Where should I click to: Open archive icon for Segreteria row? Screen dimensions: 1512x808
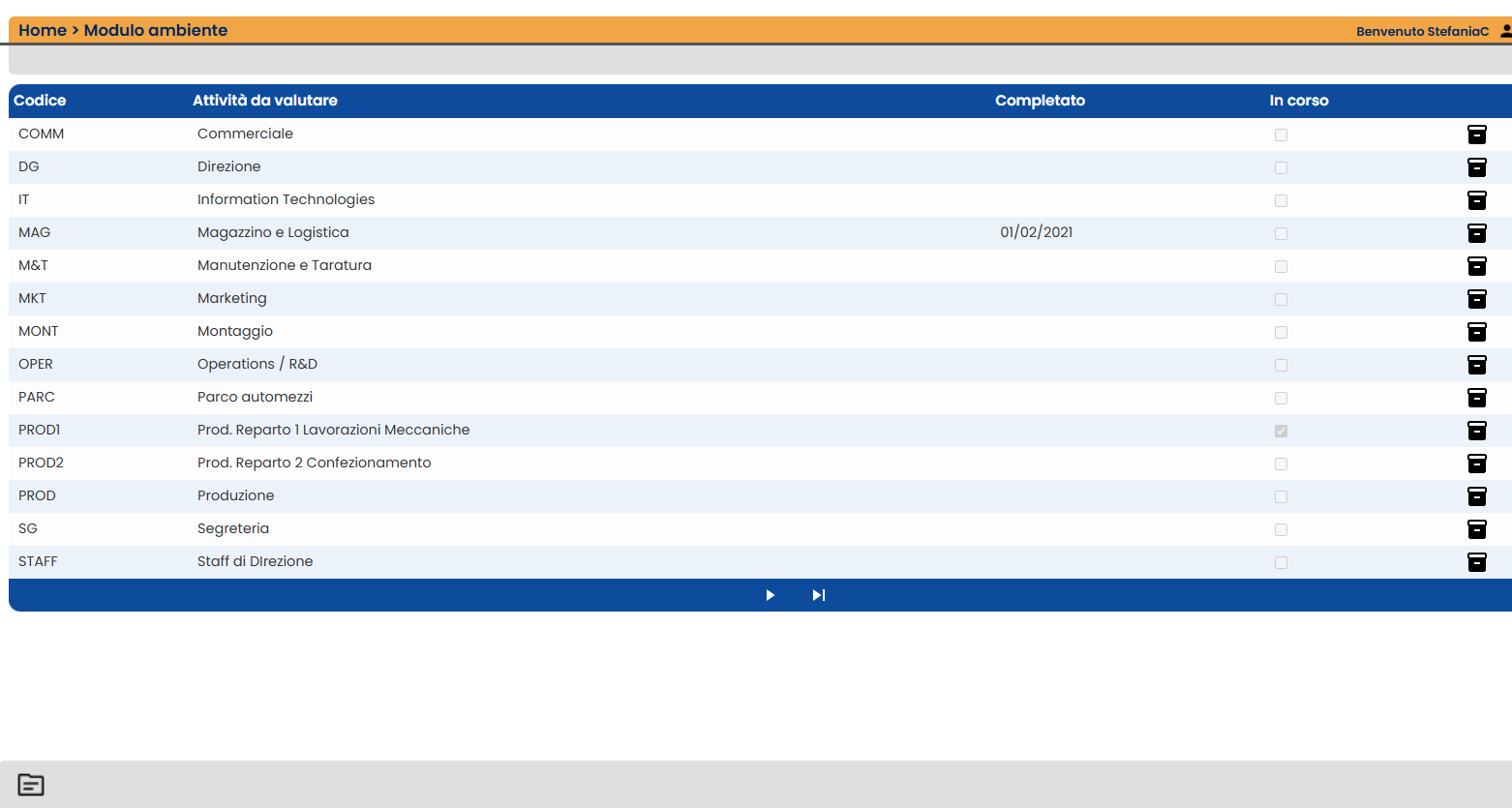[x=1476, y=529]
